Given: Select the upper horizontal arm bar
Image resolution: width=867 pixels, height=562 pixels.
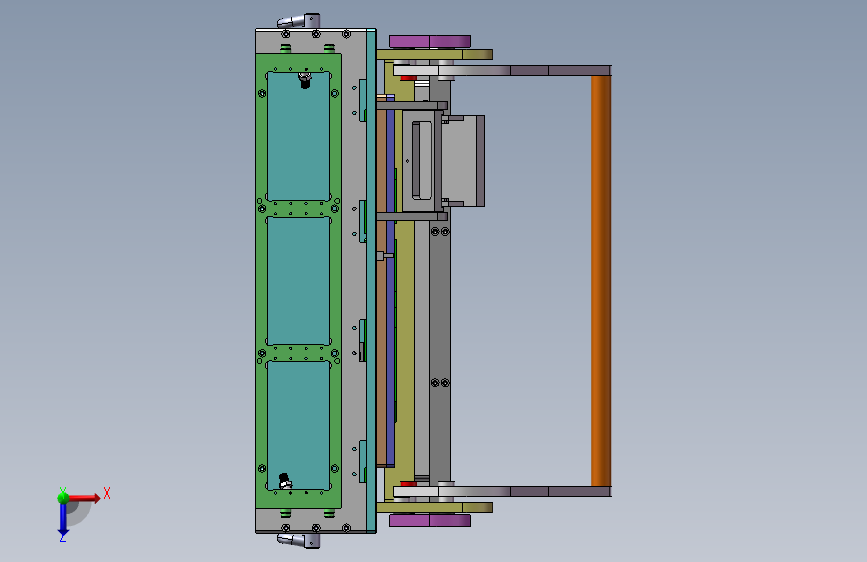Looking at the screenshot, I should (502, 70).
